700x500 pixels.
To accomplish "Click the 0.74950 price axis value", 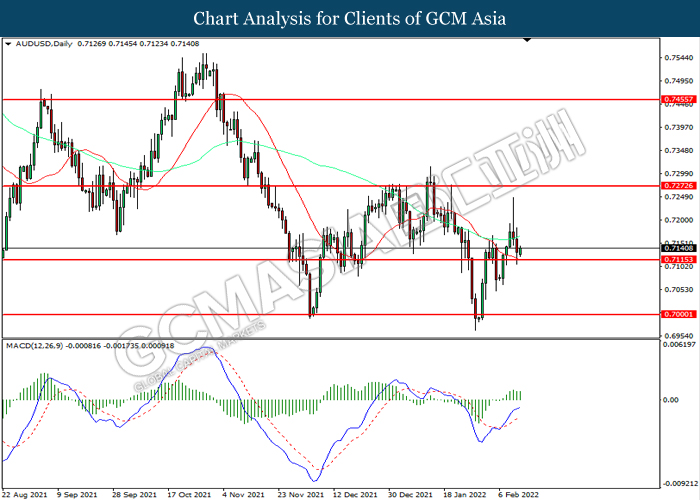I will pyautogui.click(x=679, y=81).
